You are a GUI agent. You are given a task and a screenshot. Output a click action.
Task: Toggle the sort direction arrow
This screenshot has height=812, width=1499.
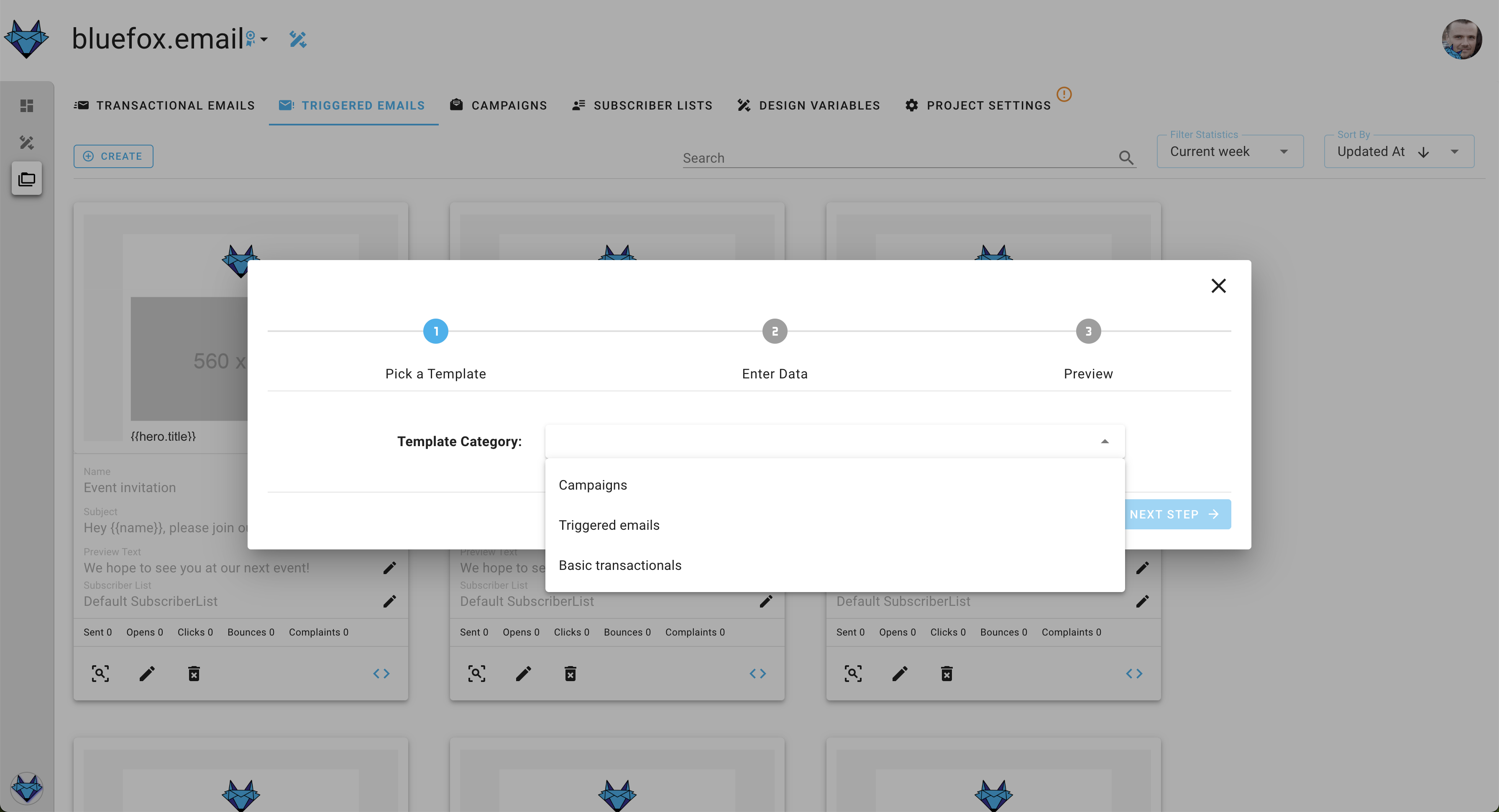coord(1423,152)
